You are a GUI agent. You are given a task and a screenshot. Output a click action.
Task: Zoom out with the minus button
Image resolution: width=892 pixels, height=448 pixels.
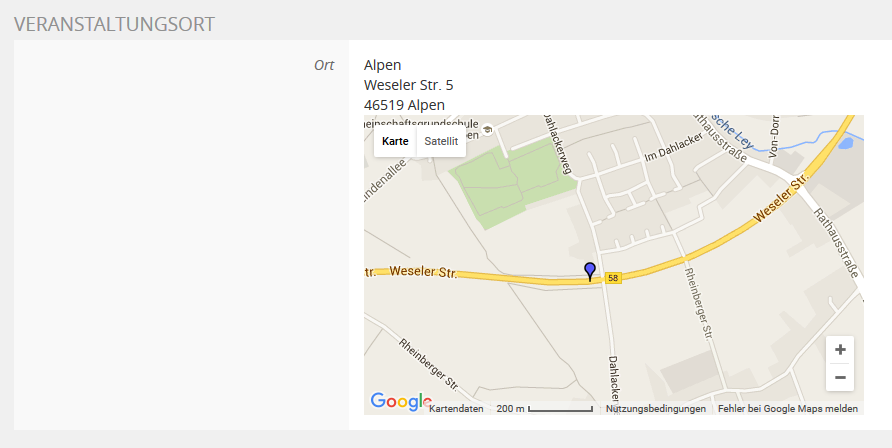tap(840, 377)
